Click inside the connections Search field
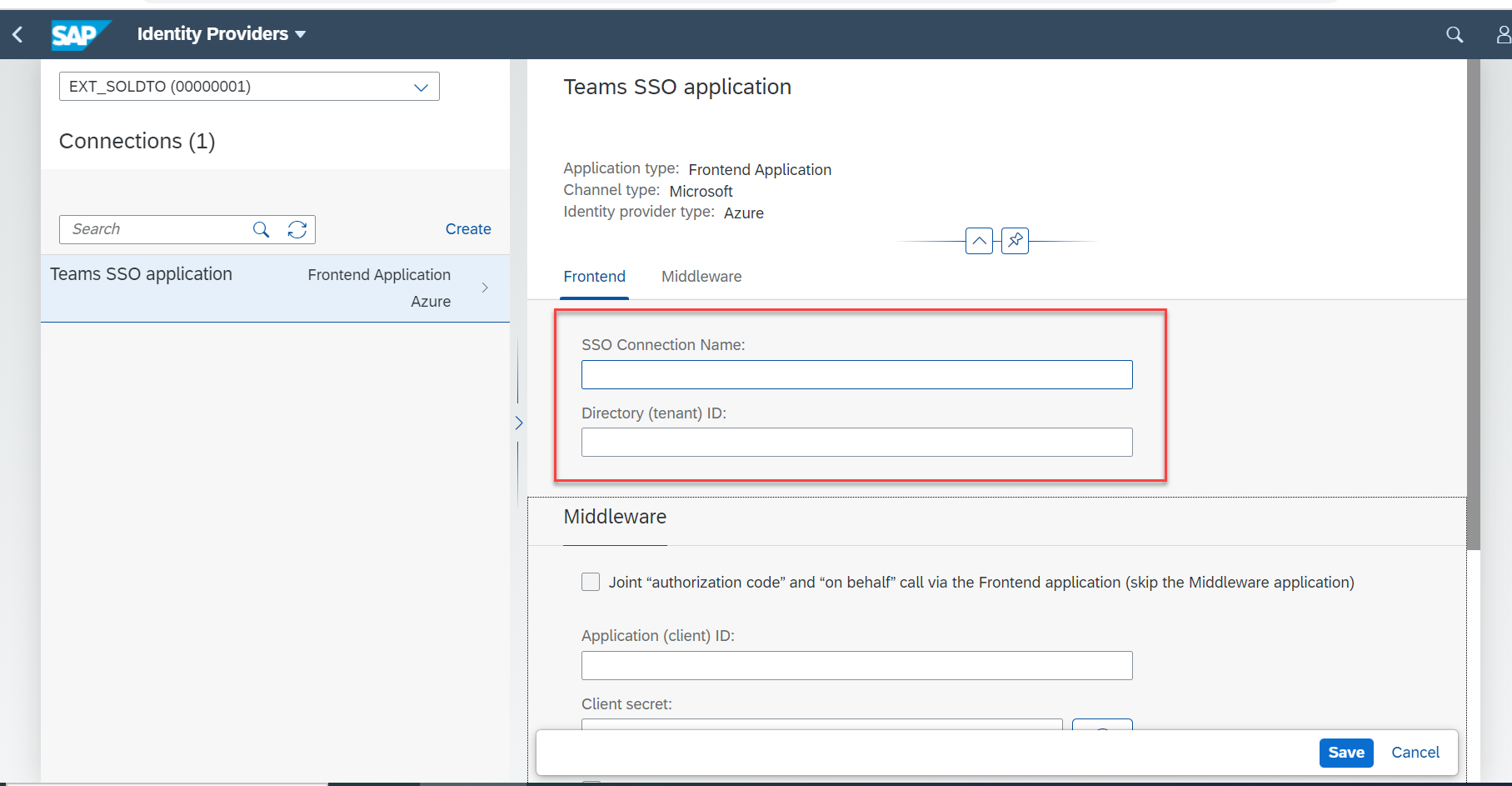 click(x=158, y=229)
